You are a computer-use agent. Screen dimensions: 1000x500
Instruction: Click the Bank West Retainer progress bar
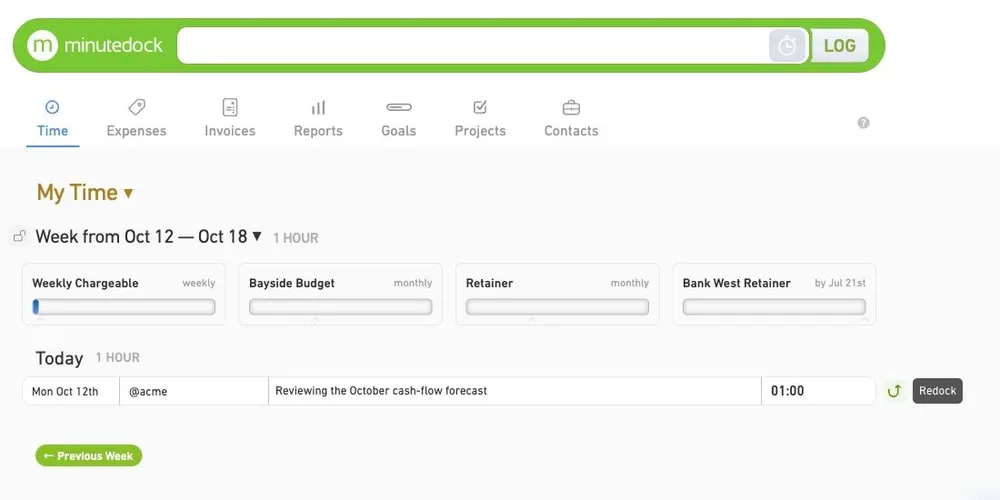tap(774, 307)
